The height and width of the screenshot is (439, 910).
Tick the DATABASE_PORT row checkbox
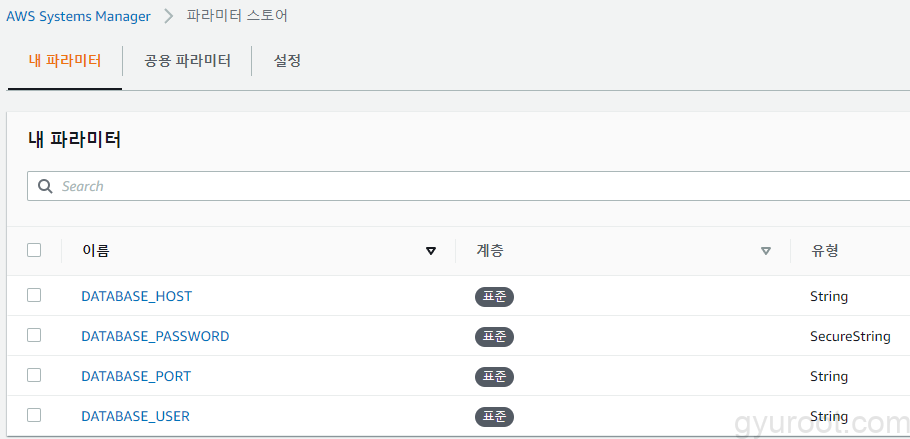pyautogui.click(x=34, y=375)
